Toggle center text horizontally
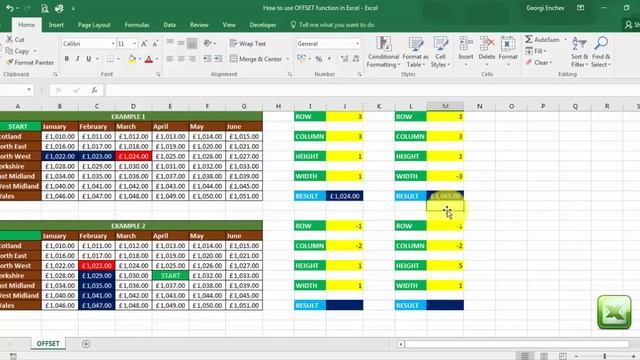This screenshot has height=360, width=640. (181, 59)
